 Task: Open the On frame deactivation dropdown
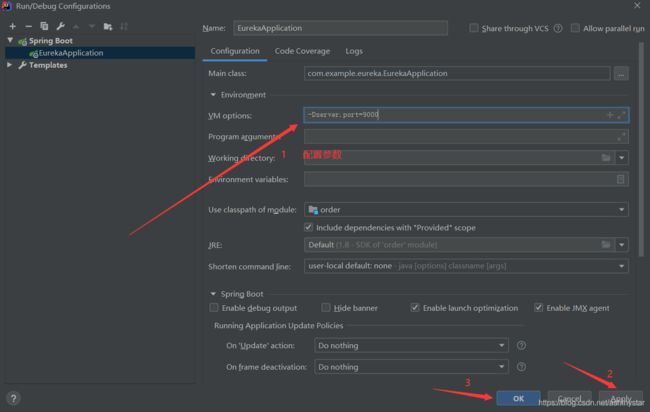411,367
